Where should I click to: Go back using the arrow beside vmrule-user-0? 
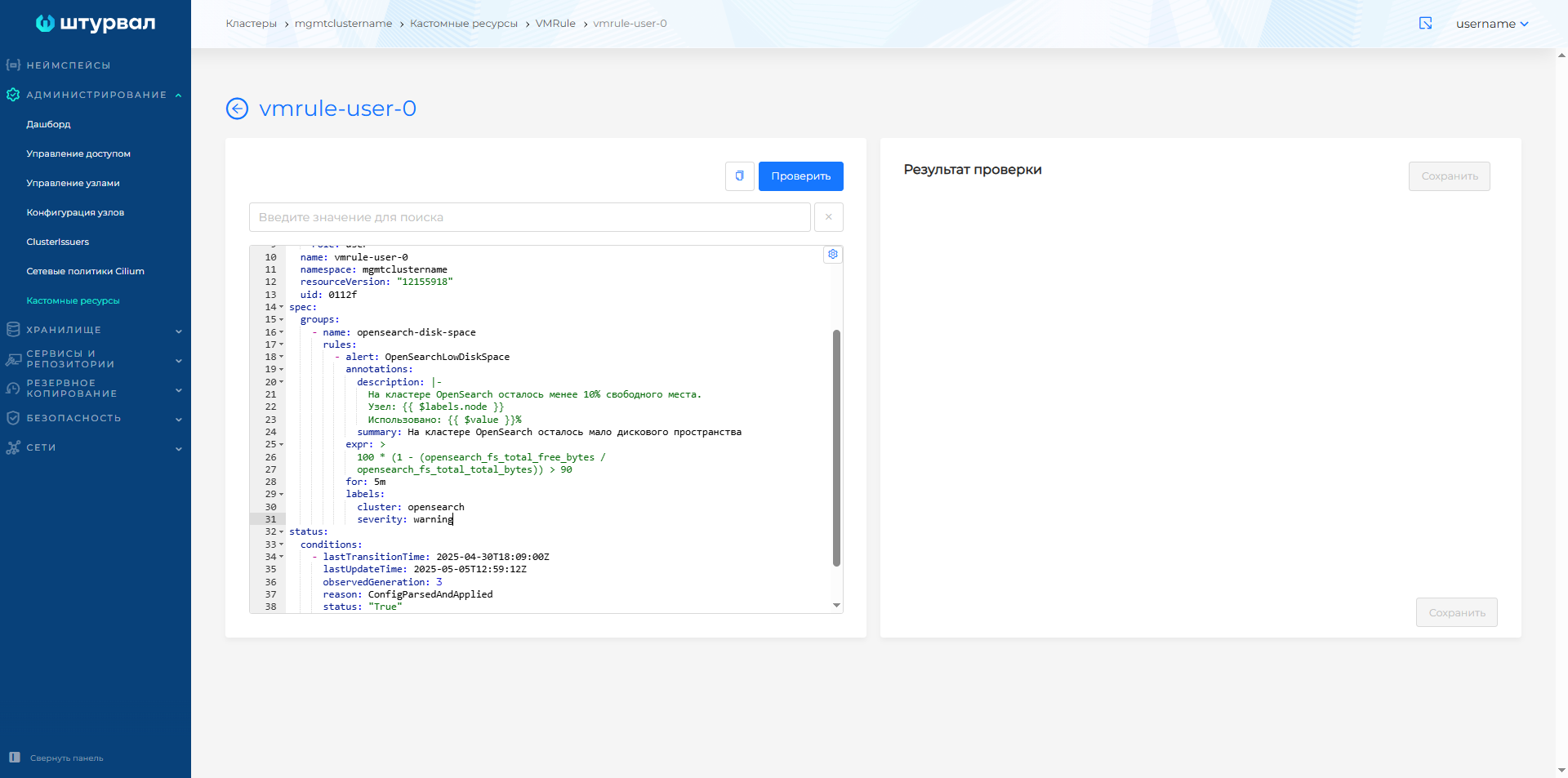click(237, 109)
